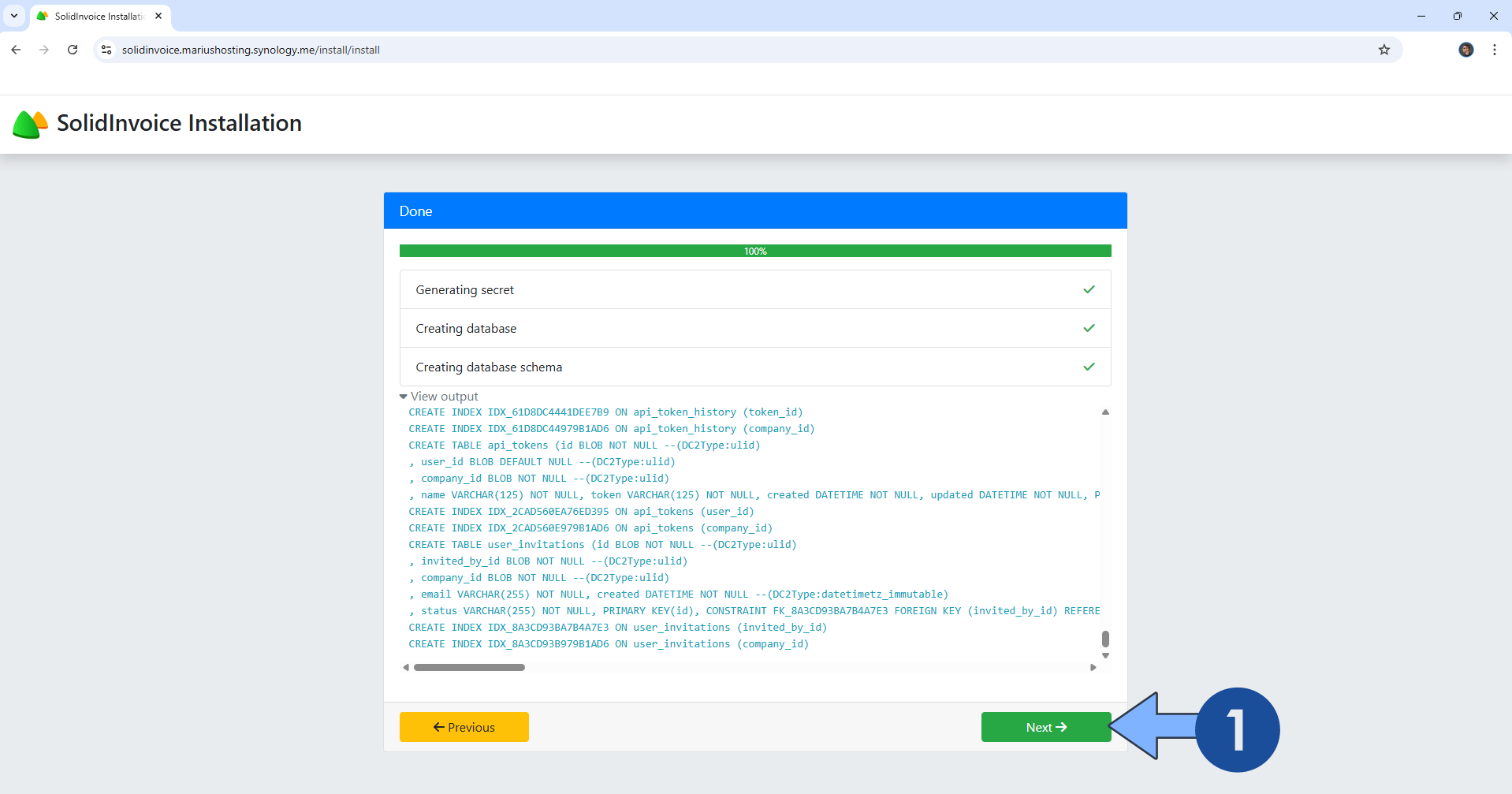Collapse the View output section
The image size is (1512, 794).
(439, 397)
